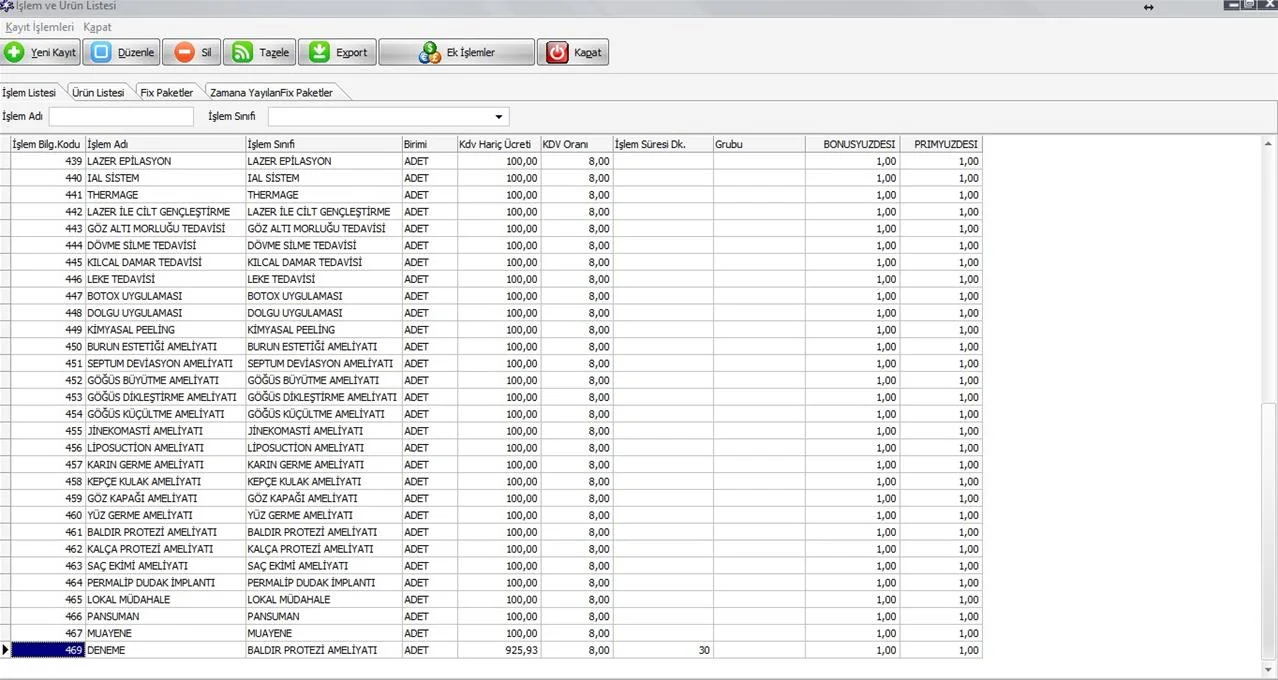
Task: Select GÖZ ALTI MORLUĞU TEDAVİSİ row name
Action: click(x=156, y=229)
